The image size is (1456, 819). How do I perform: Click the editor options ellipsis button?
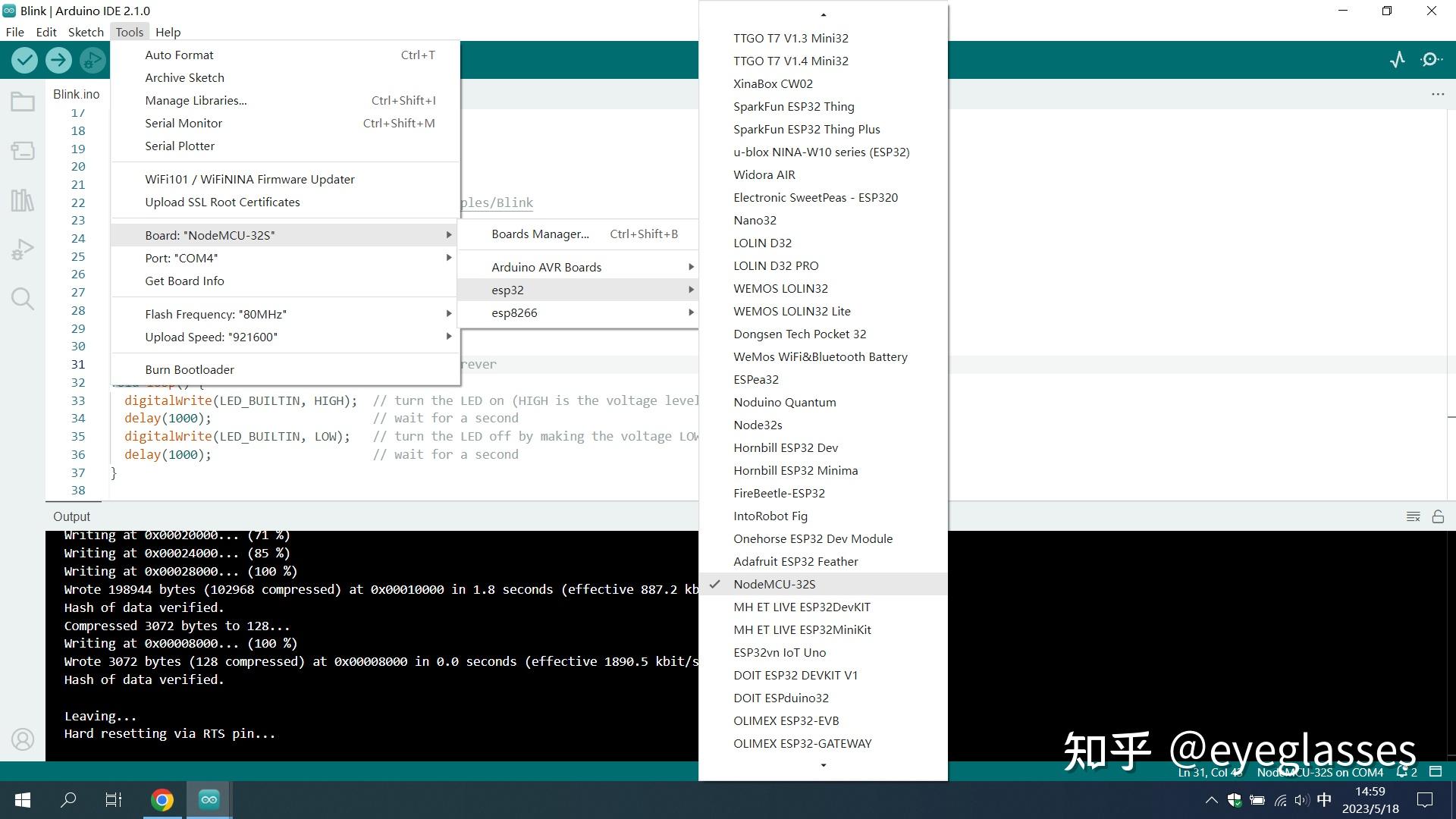click(1438, 93)
